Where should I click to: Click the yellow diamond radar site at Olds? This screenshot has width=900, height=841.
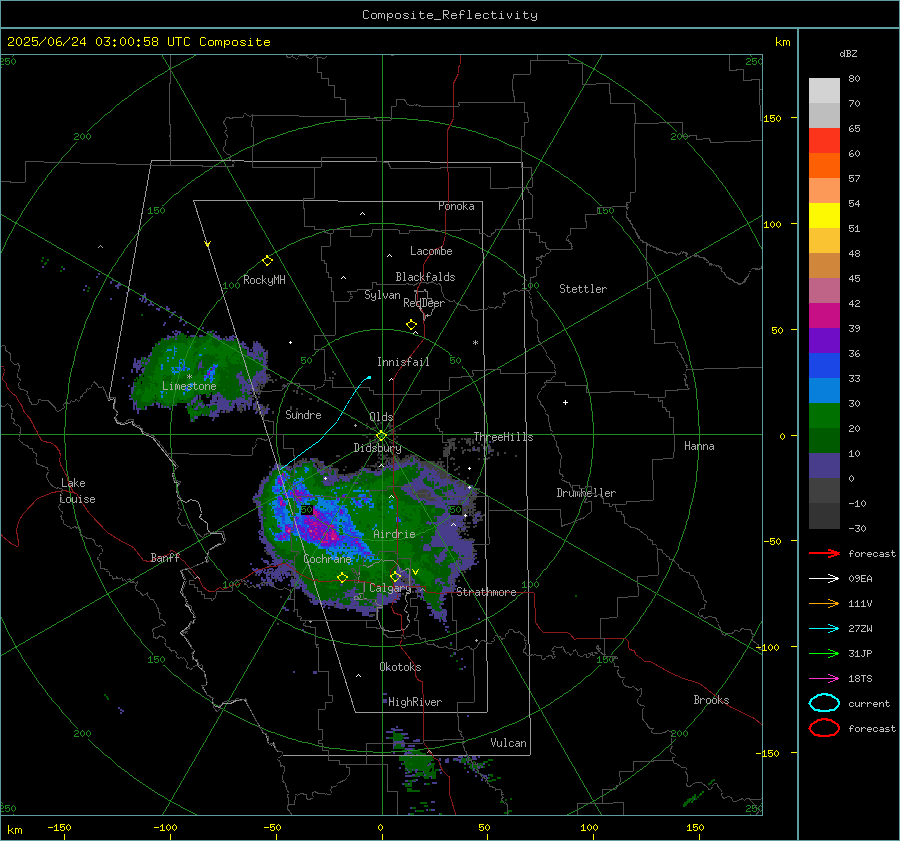click(x=381, y=436)
